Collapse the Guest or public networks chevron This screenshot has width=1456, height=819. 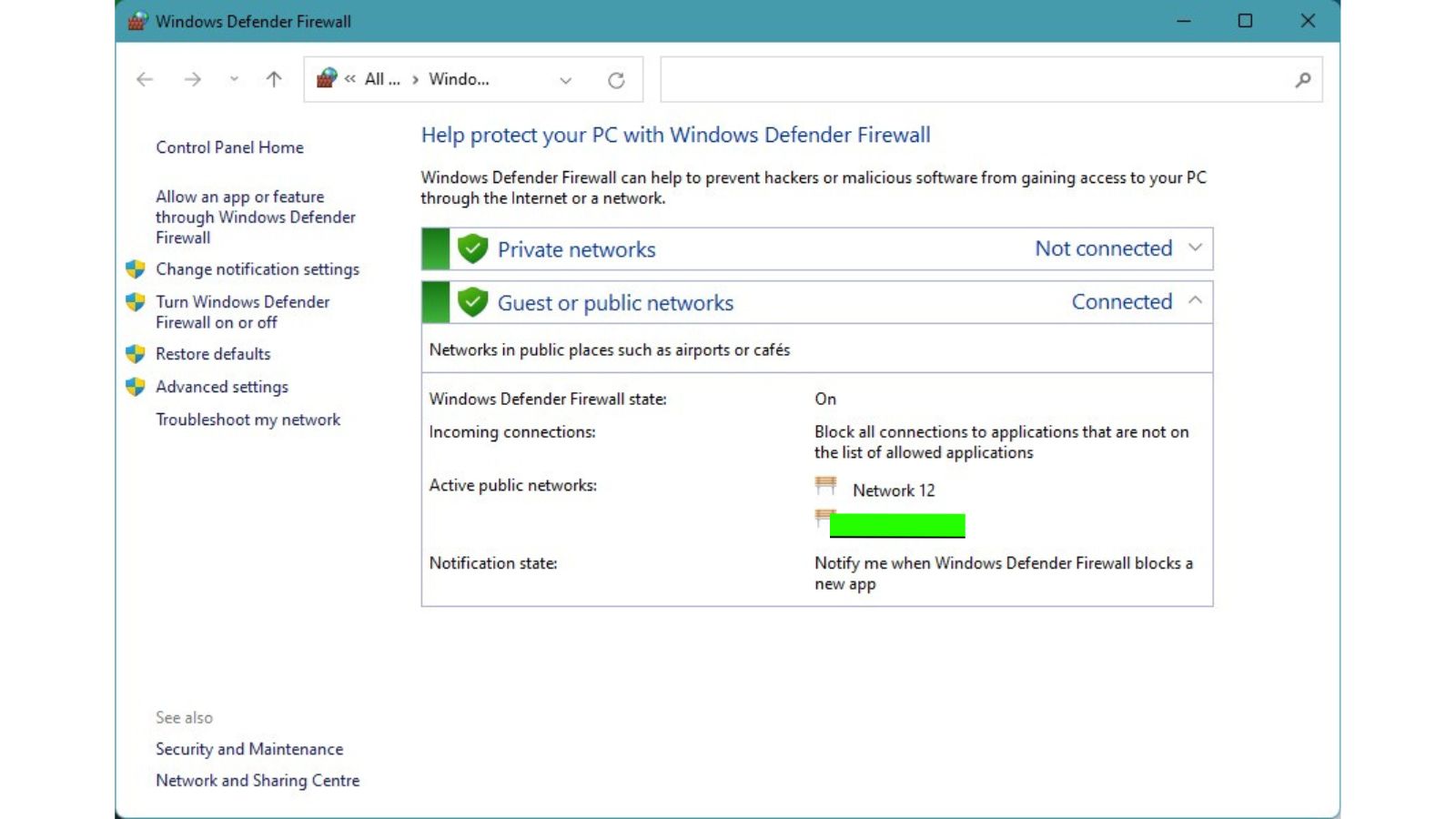pos(1195,300)
